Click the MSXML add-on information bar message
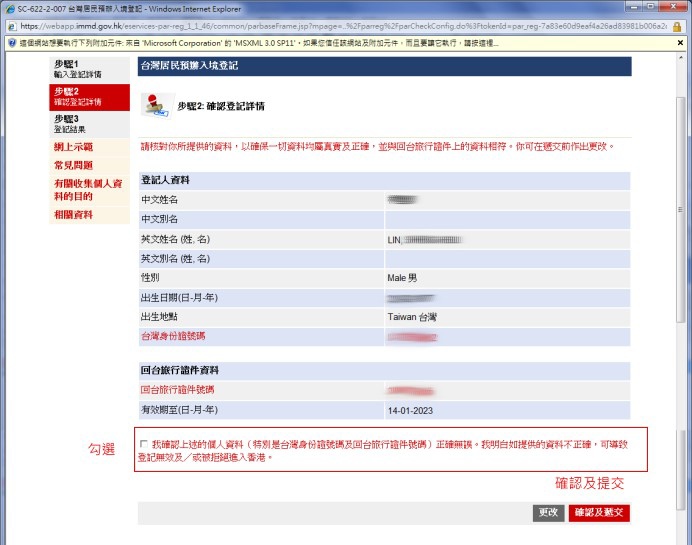Image resolution: width=692 pixels, height=545 pixels. pos(259,43)
